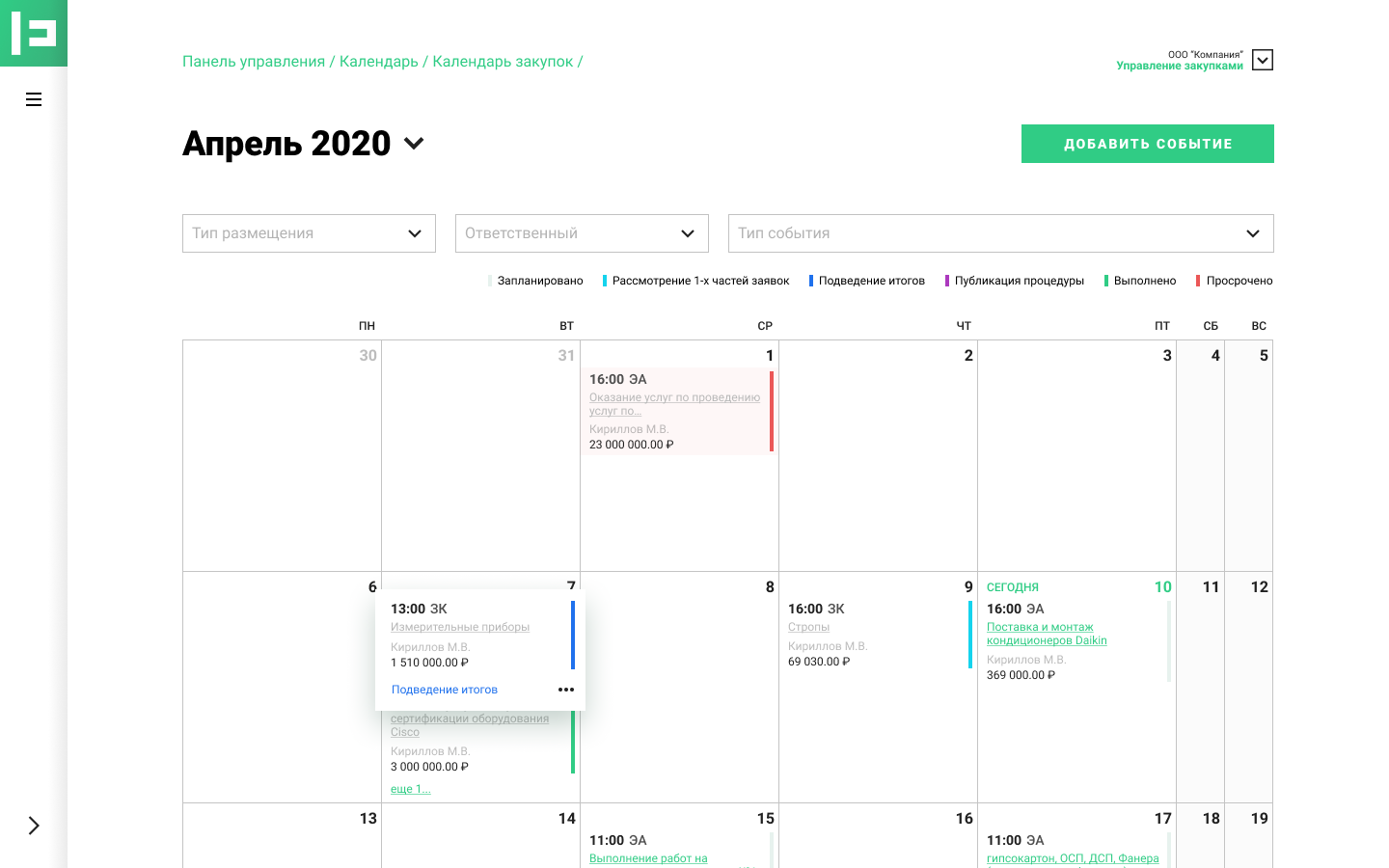Open the Тип события dropdown
Screen dimensions: 1389x868
click(1000, 233)
